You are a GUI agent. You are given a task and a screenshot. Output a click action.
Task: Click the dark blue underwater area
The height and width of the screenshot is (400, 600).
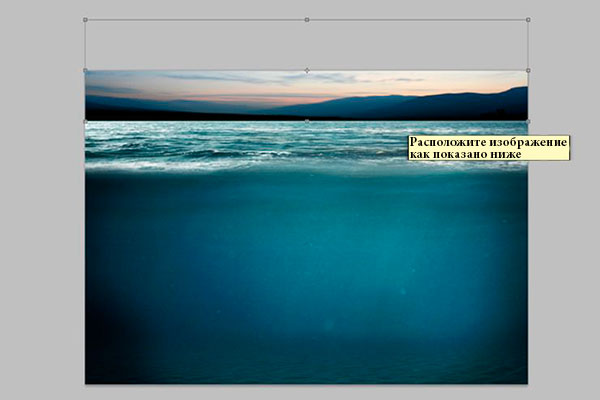coord(306,278)
